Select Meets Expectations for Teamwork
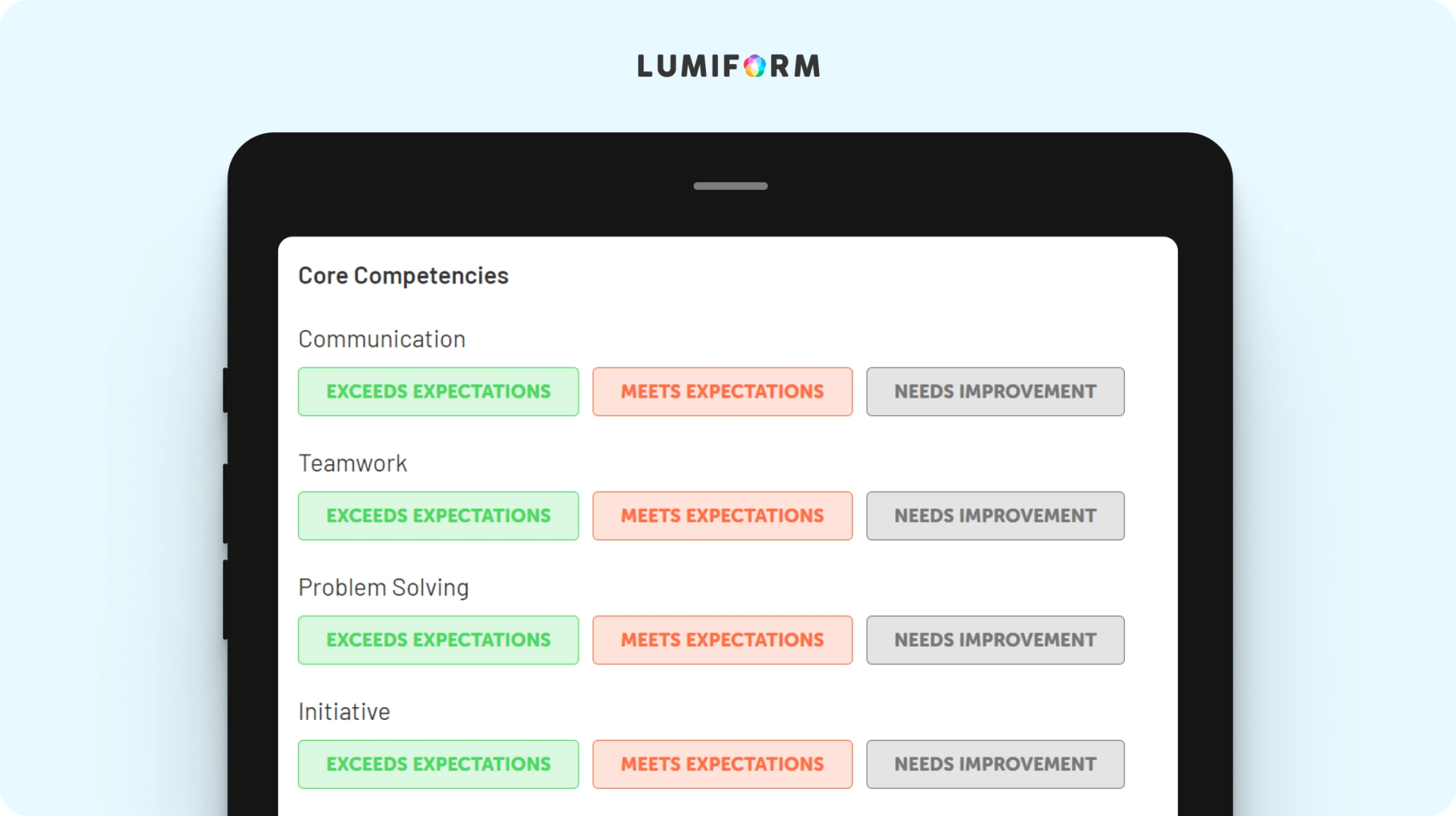 pos(722,516)
